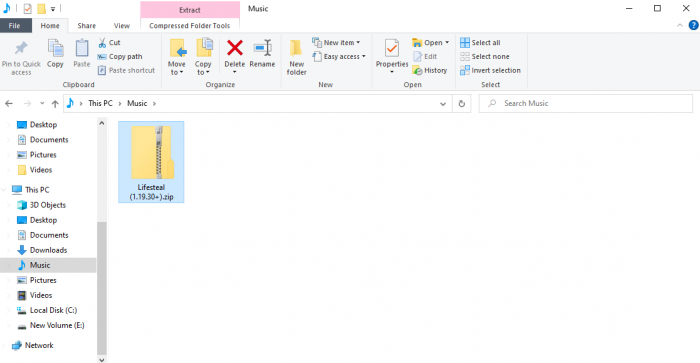Open Move to dropdown
The image size is (700, 363).
(177, 68)
